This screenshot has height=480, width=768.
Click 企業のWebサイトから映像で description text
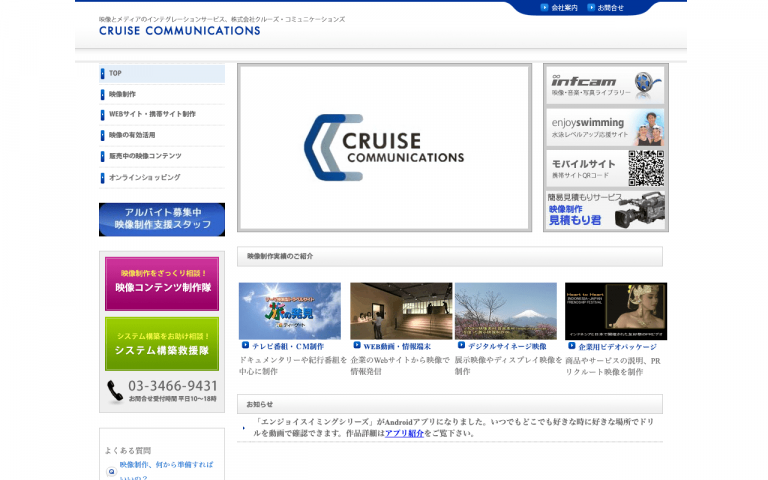pyautogui.click(x=400, y=360)
